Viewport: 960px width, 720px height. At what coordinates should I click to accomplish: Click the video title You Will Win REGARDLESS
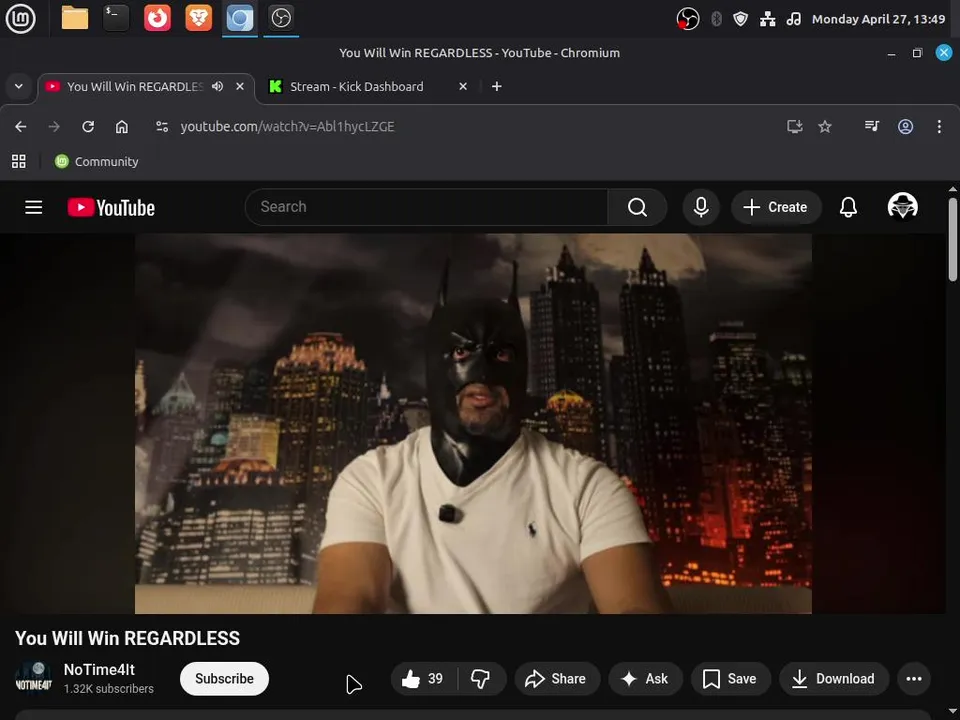click(x=127, y=638)
